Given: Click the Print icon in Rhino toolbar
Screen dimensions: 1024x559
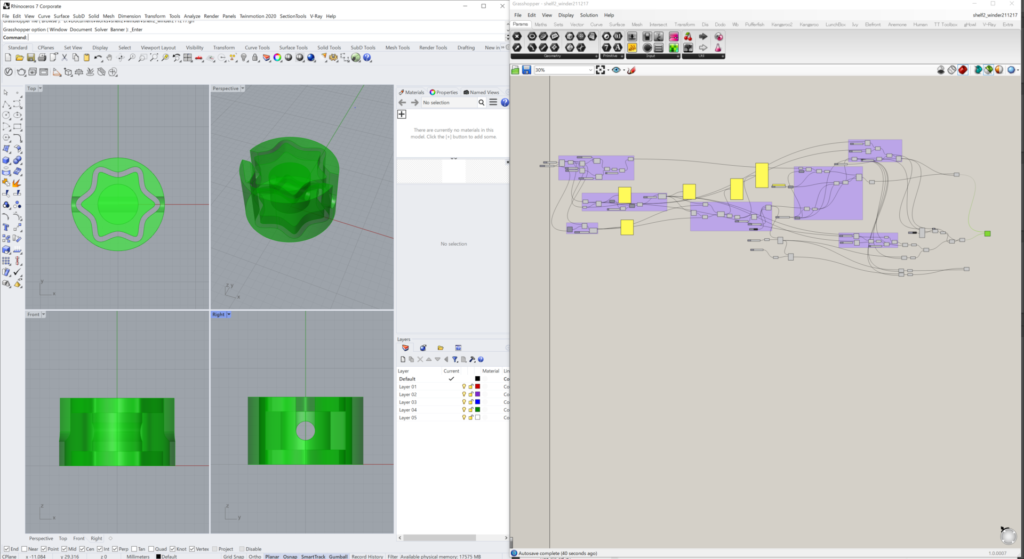Looking at the screenshot, I should click(43, 59).
